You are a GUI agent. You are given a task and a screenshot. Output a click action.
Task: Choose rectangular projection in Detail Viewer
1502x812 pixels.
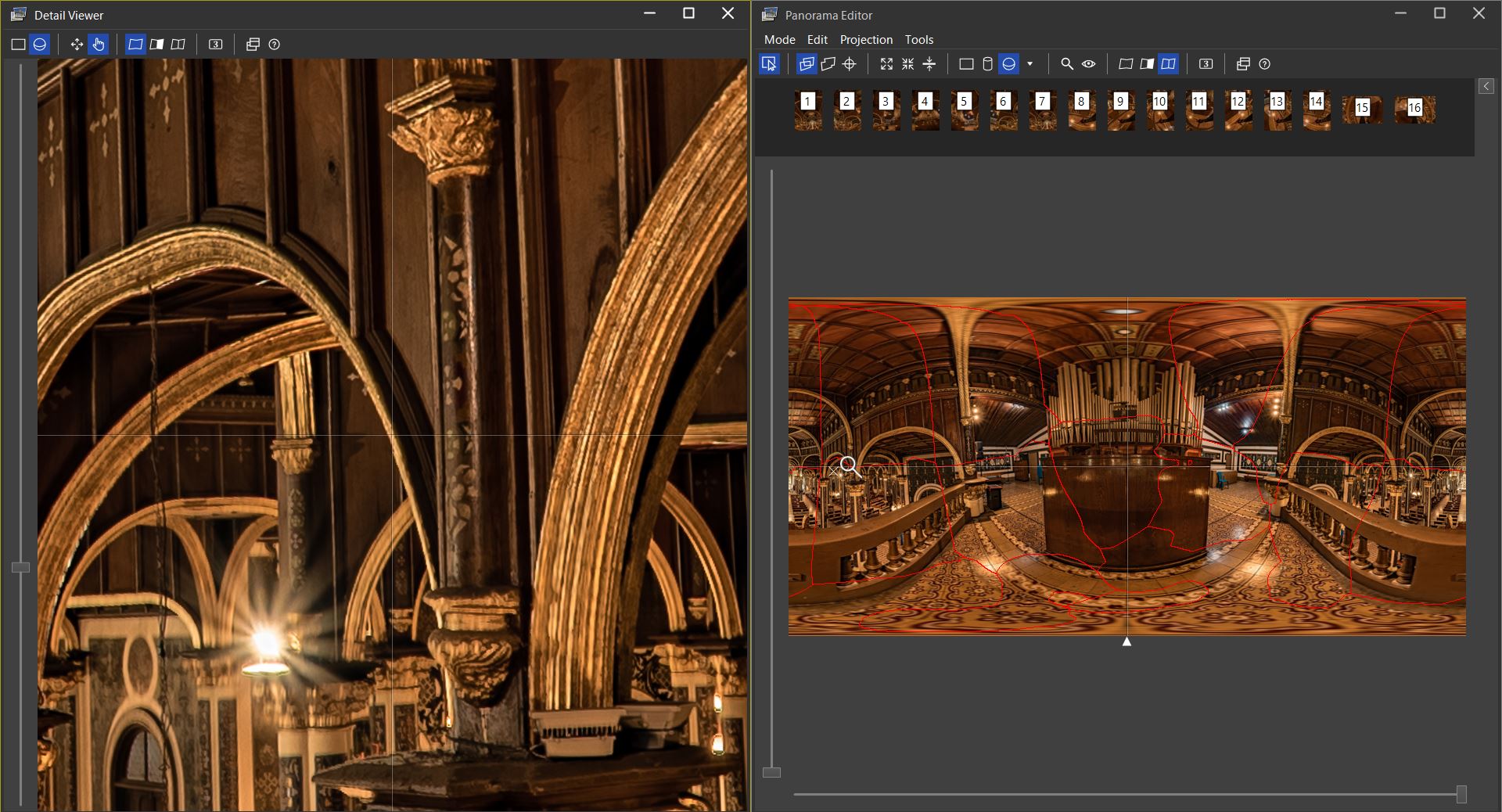click(x=18, y=45)
